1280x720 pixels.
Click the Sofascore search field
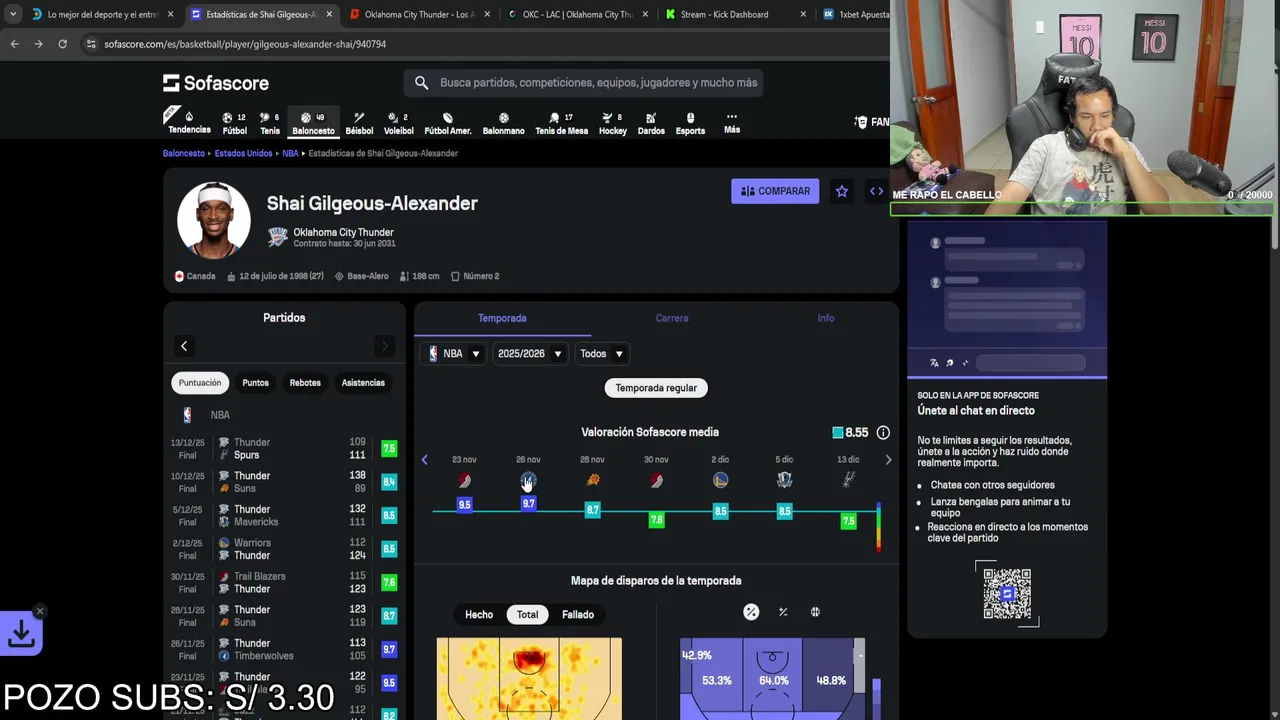[584, 83]
